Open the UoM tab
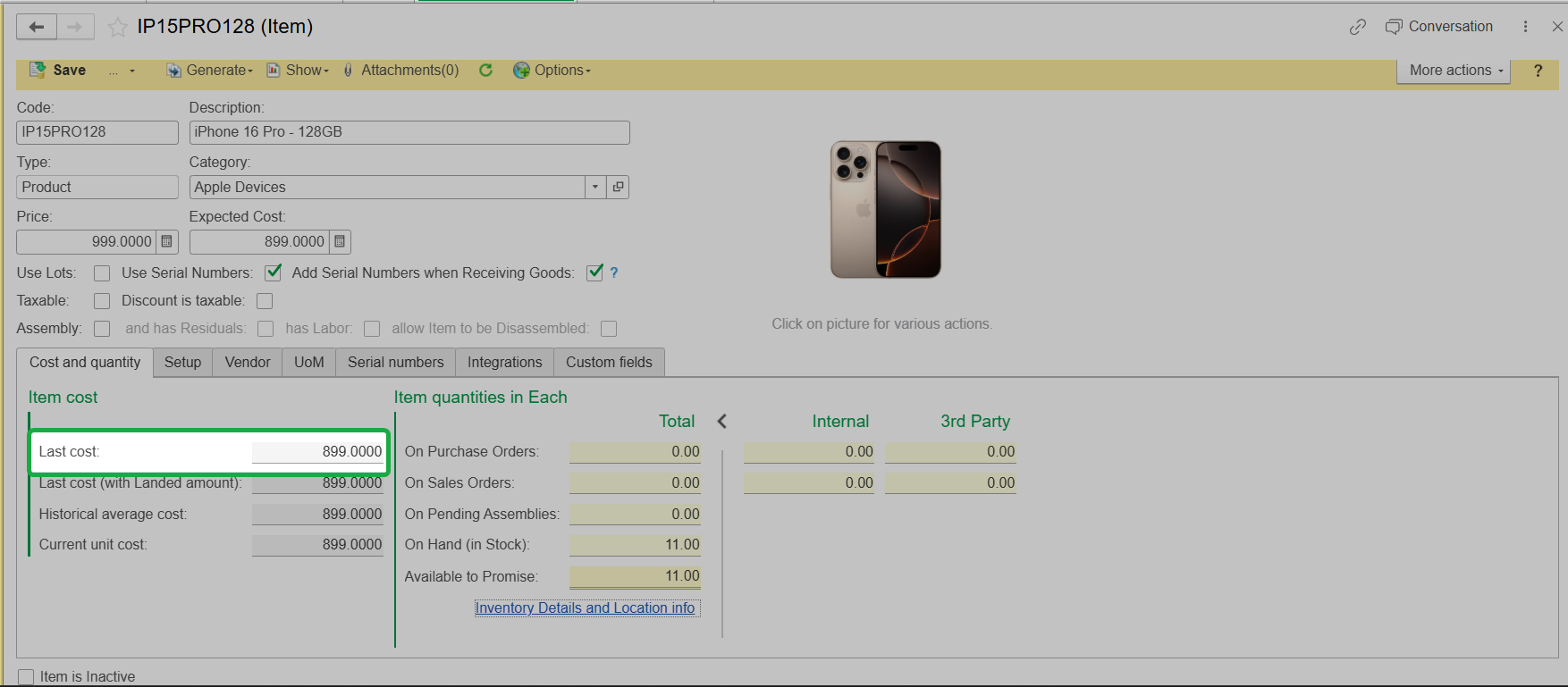The width and height of the screenshot is (1568, 687). [309, 363]
